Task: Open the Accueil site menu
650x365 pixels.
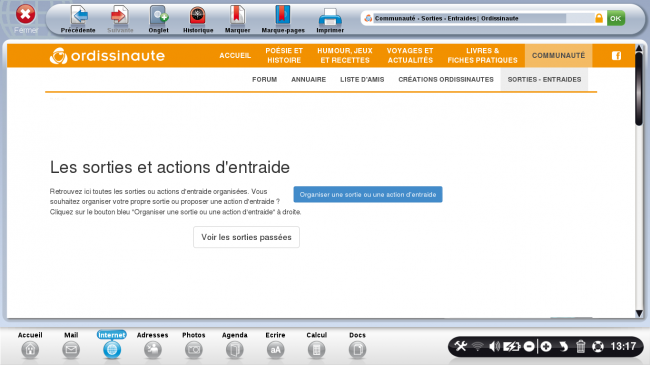Action: [x=235, y=56]
